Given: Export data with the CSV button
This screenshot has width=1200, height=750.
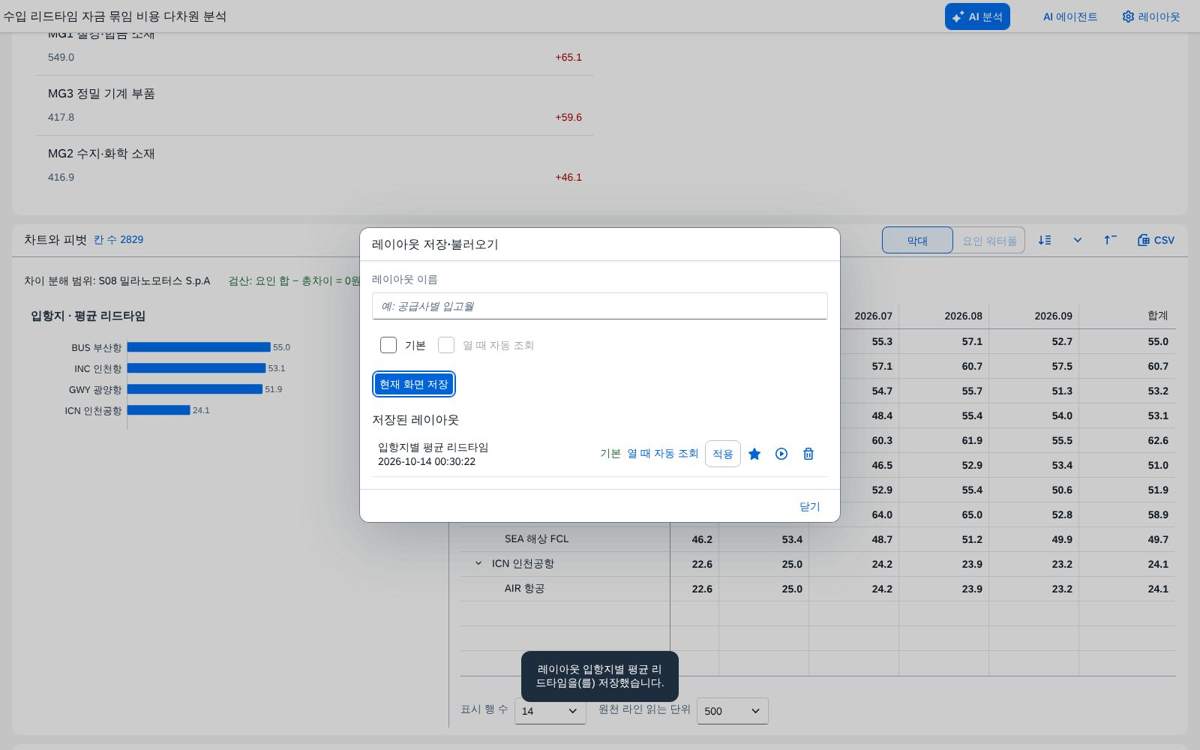Looking at the screenshot, I should [x=1156, y=240].
